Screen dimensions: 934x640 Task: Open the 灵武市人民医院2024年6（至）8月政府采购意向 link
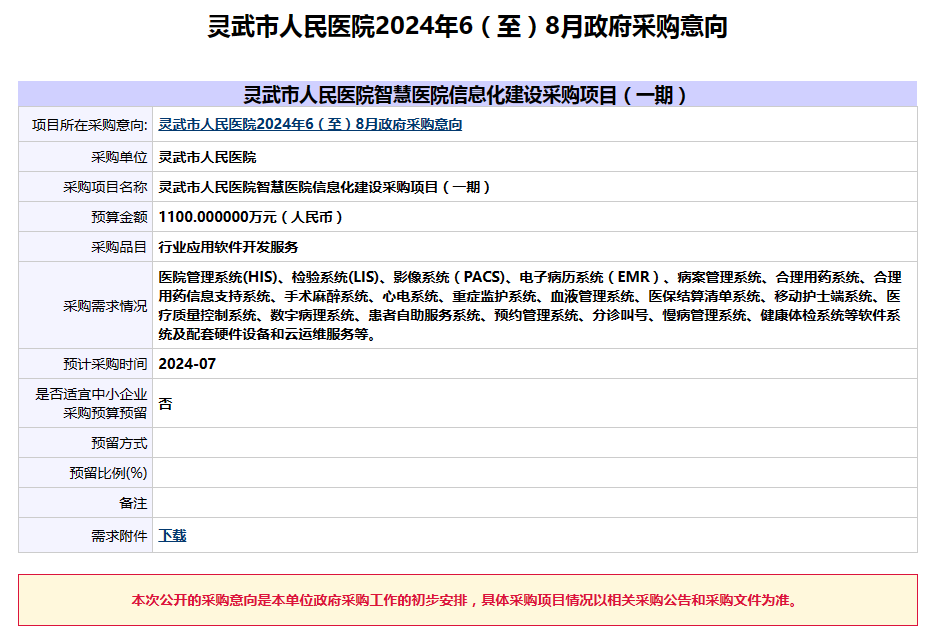(x=310, y=125)
